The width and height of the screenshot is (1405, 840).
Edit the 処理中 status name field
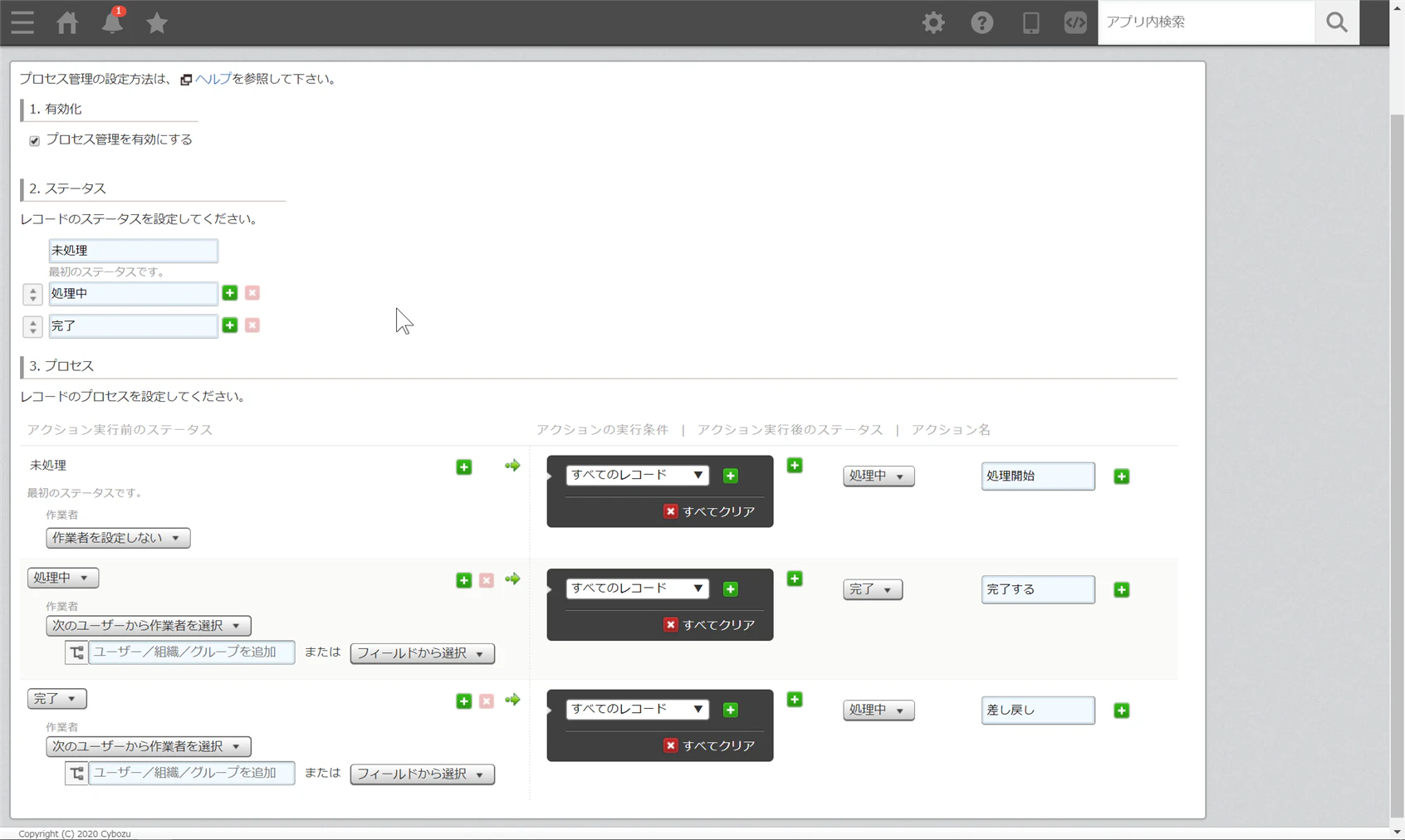(x=133, y=293)
